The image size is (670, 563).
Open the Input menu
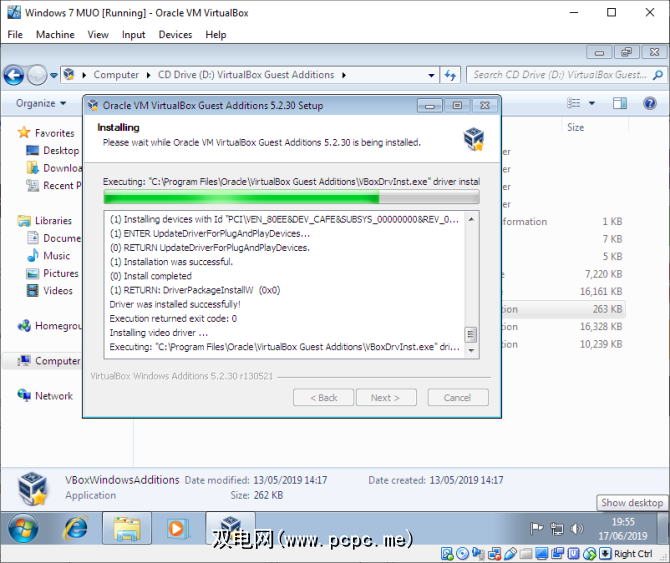tap(133, 35)
